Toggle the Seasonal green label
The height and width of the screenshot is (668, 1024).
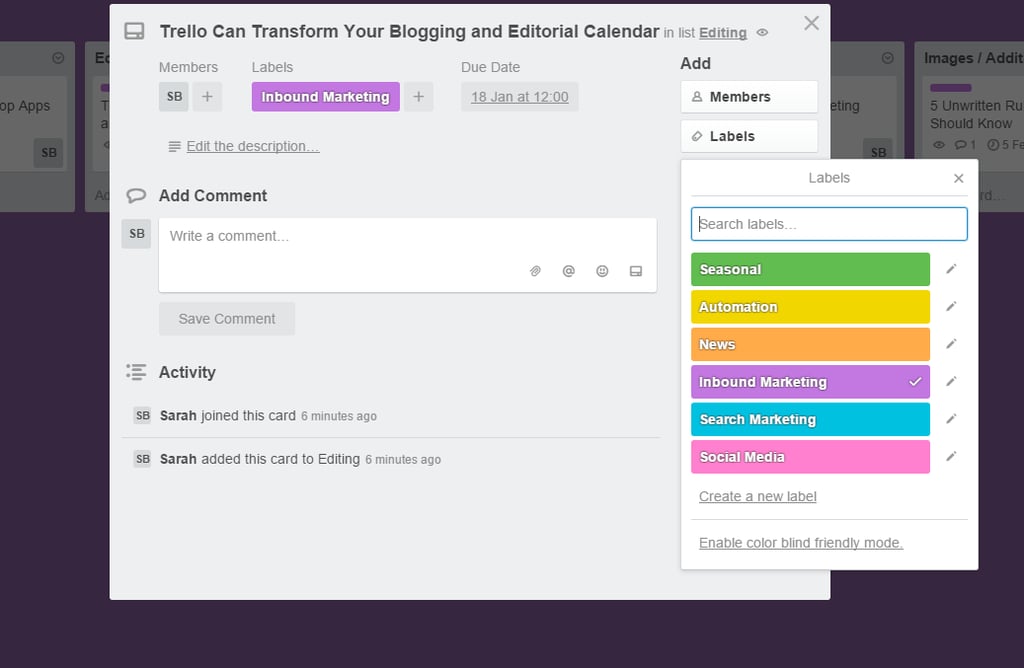[810, 270]
